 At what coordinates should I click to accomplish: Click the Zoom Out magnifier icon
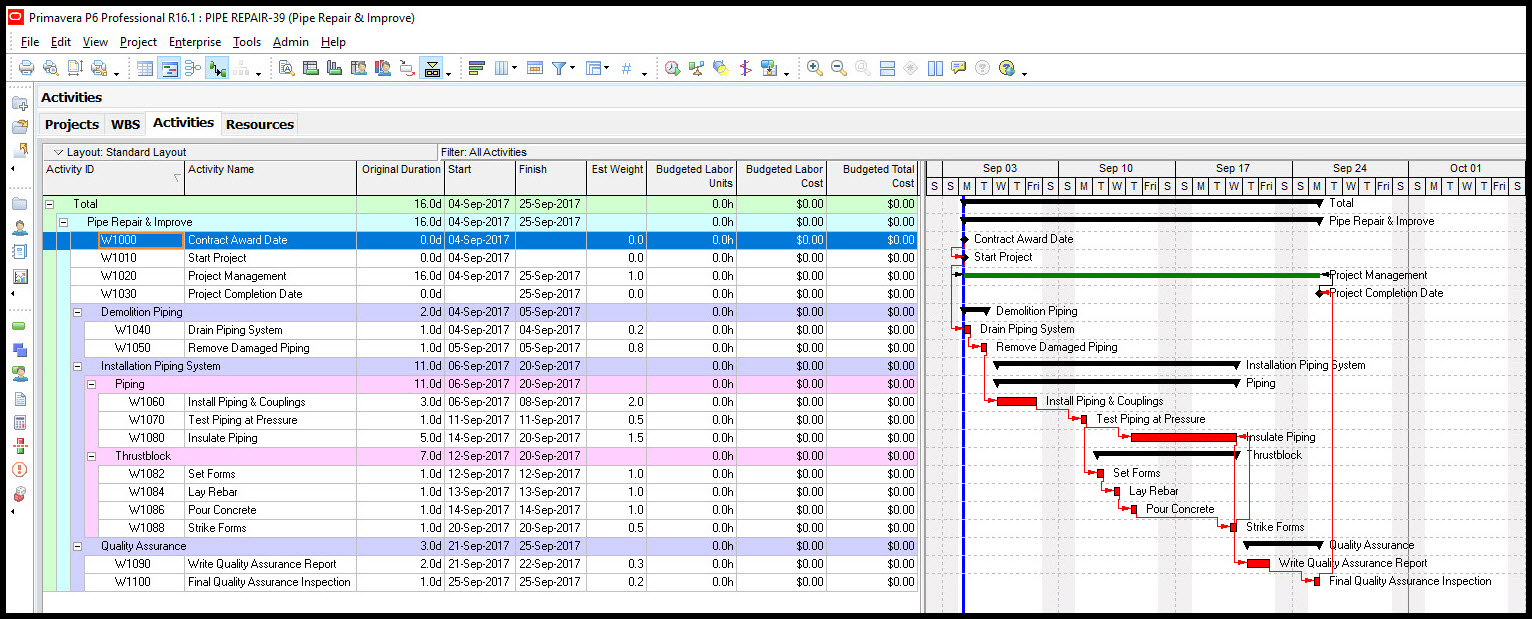click(x=839, y=68)
